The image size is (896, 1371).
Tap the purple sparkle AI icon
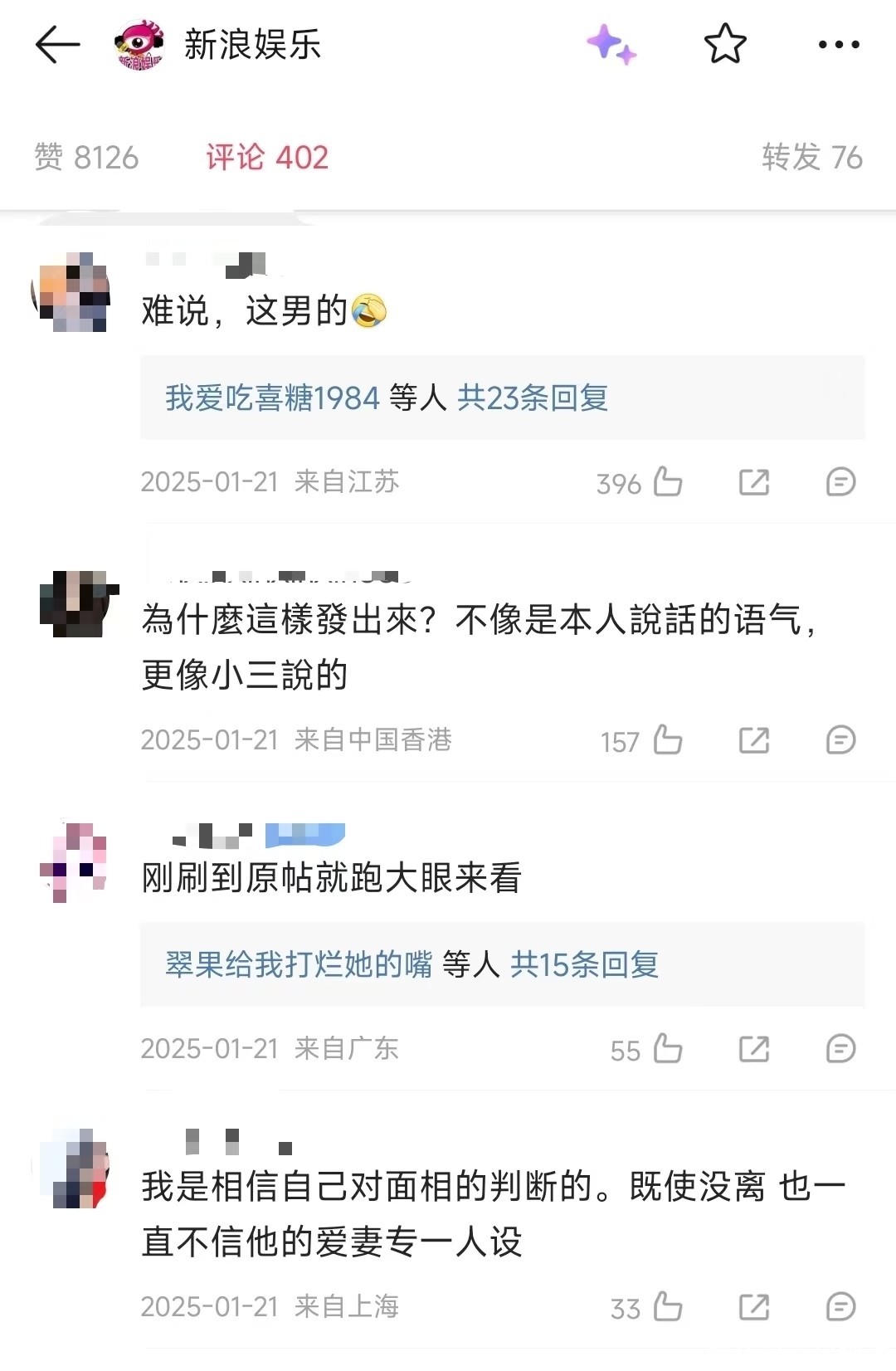coord(611,44)
